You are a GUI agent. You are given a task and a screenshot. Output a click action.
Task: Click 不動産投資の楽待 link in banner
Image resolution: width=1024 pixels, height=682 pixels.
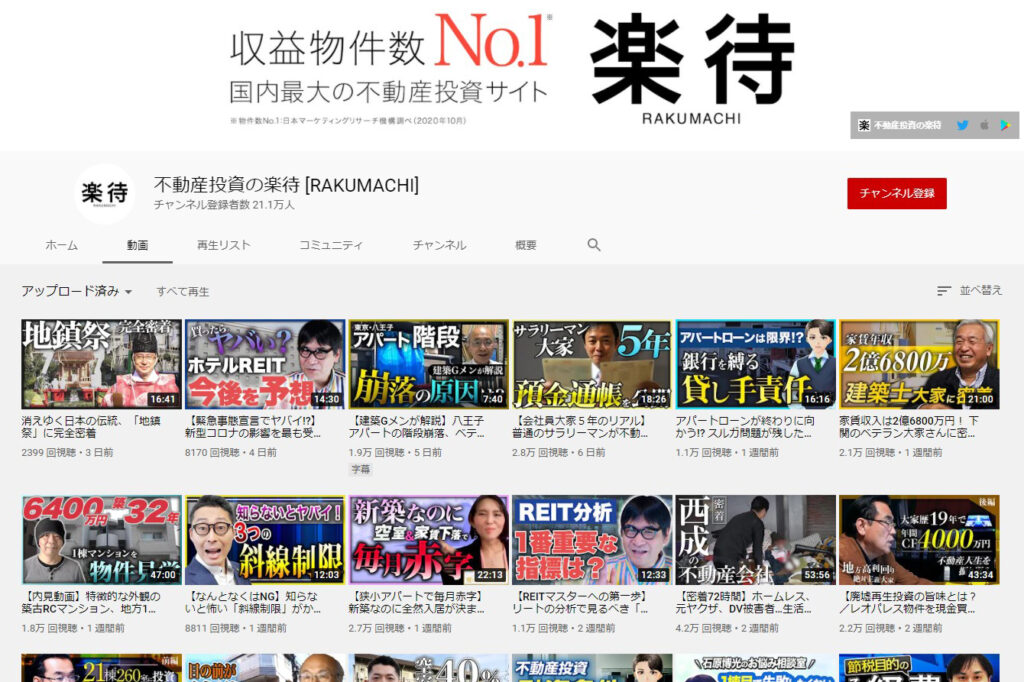[x=899, y=125]
